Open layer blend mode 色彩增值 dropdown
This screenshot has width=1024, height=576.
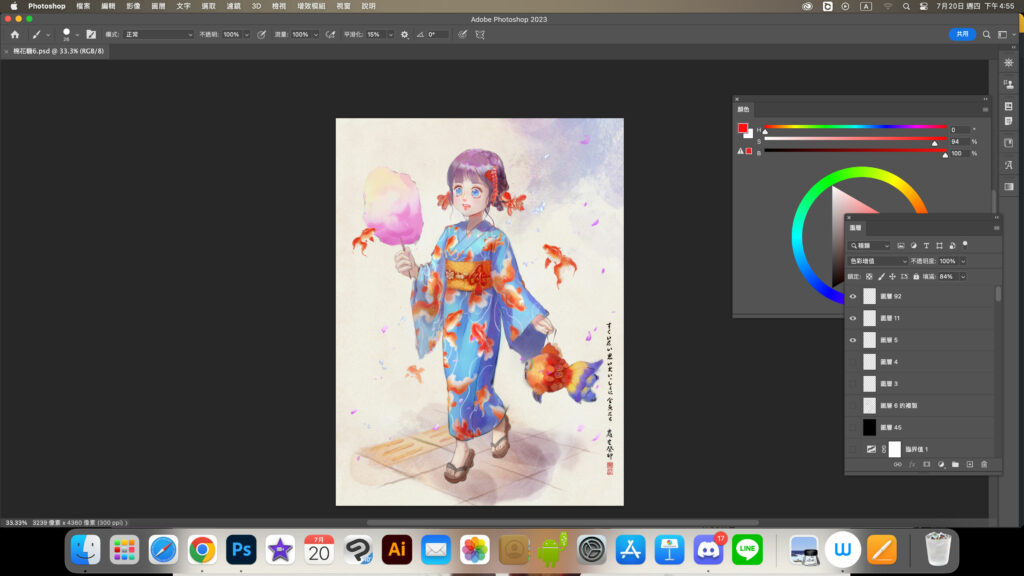coord(878,261)
